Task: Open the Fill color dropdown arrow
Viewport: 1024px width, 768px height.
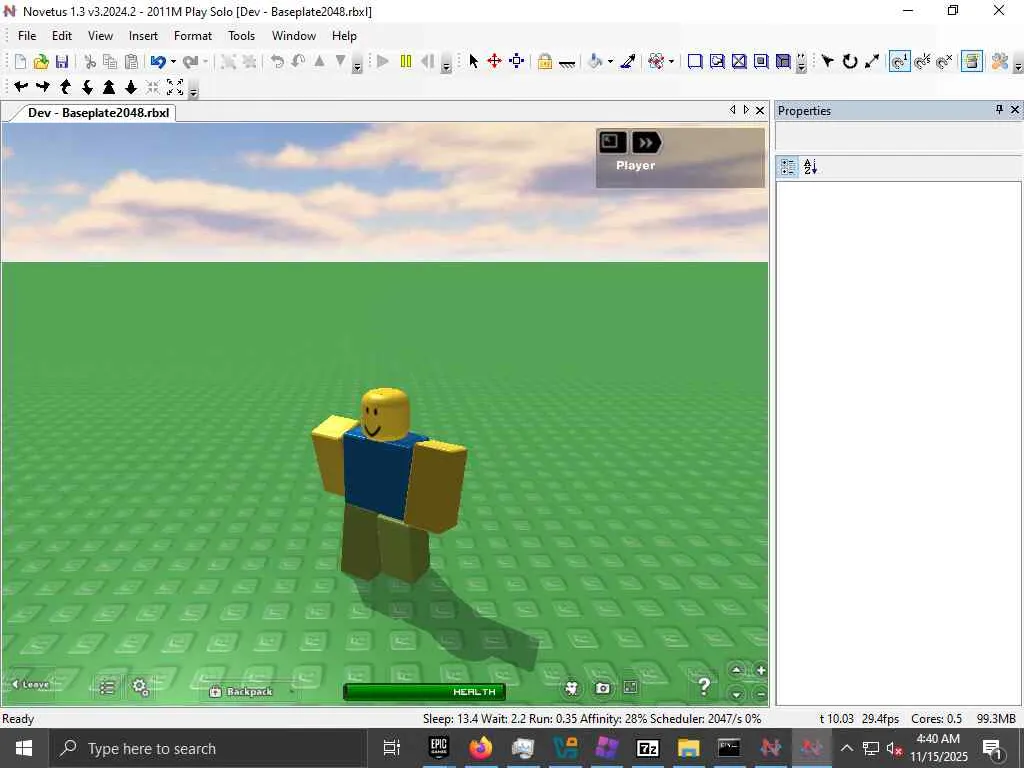Action: coord(611,62)
